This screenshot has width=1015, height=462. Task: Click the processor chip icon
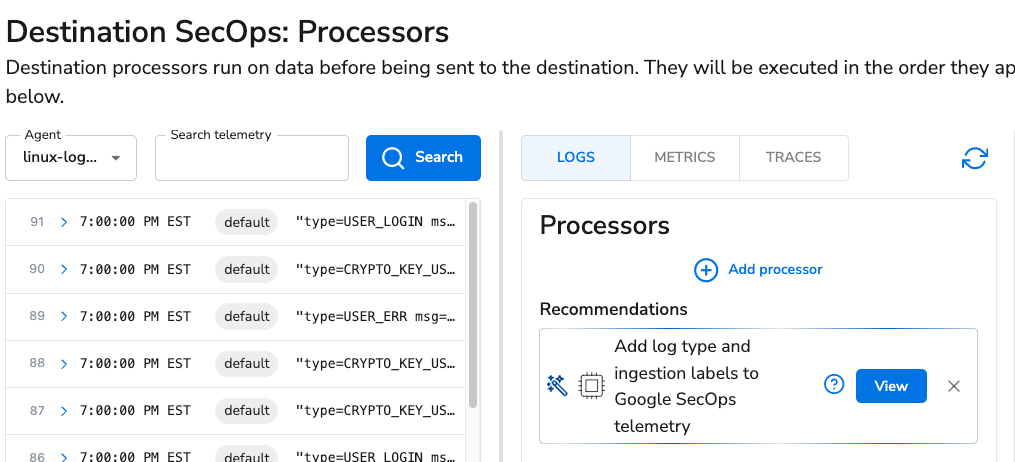(x=590, y=386)
